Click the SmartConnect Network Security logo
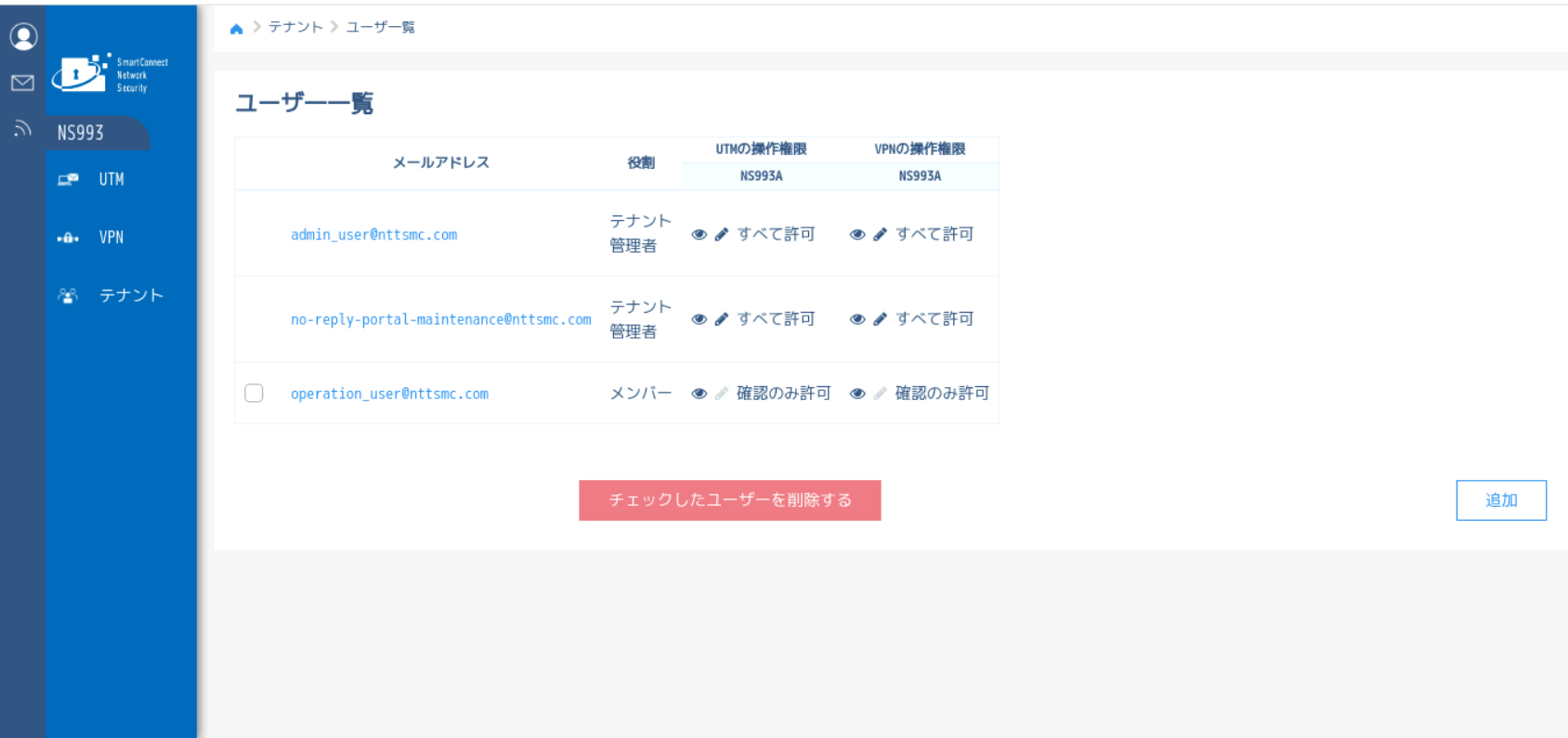The image size is (1568, 738). point(110,73)
